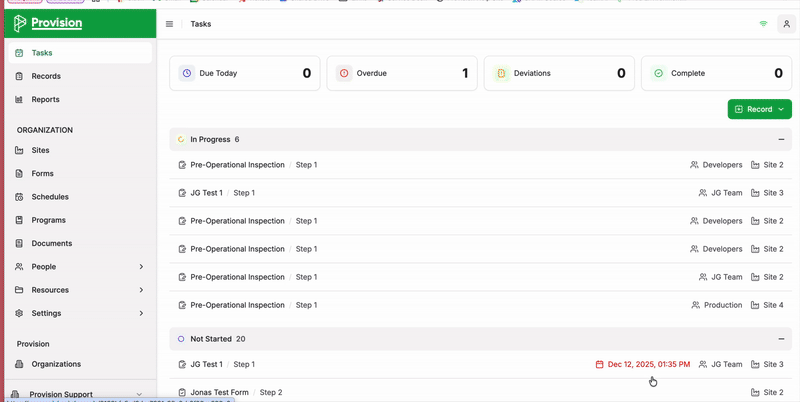
Task: Open the Provision Support switcher
Action: 80,394
